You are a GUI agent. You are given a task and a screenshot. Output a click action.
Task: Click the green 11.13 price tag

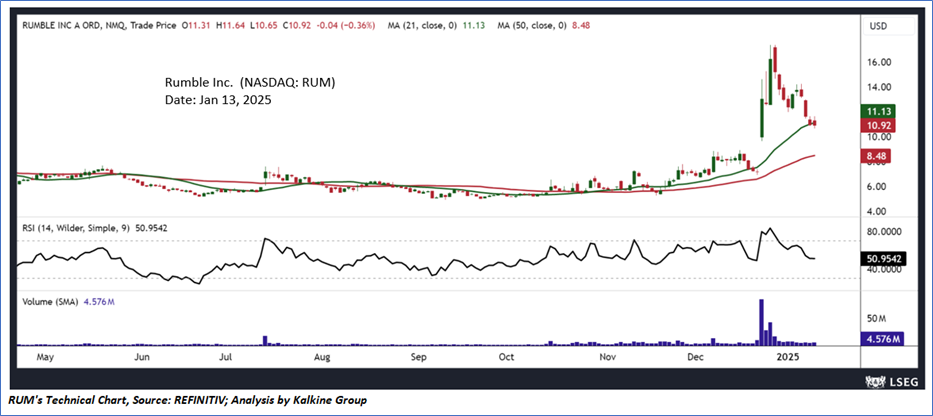click(877, 111)
